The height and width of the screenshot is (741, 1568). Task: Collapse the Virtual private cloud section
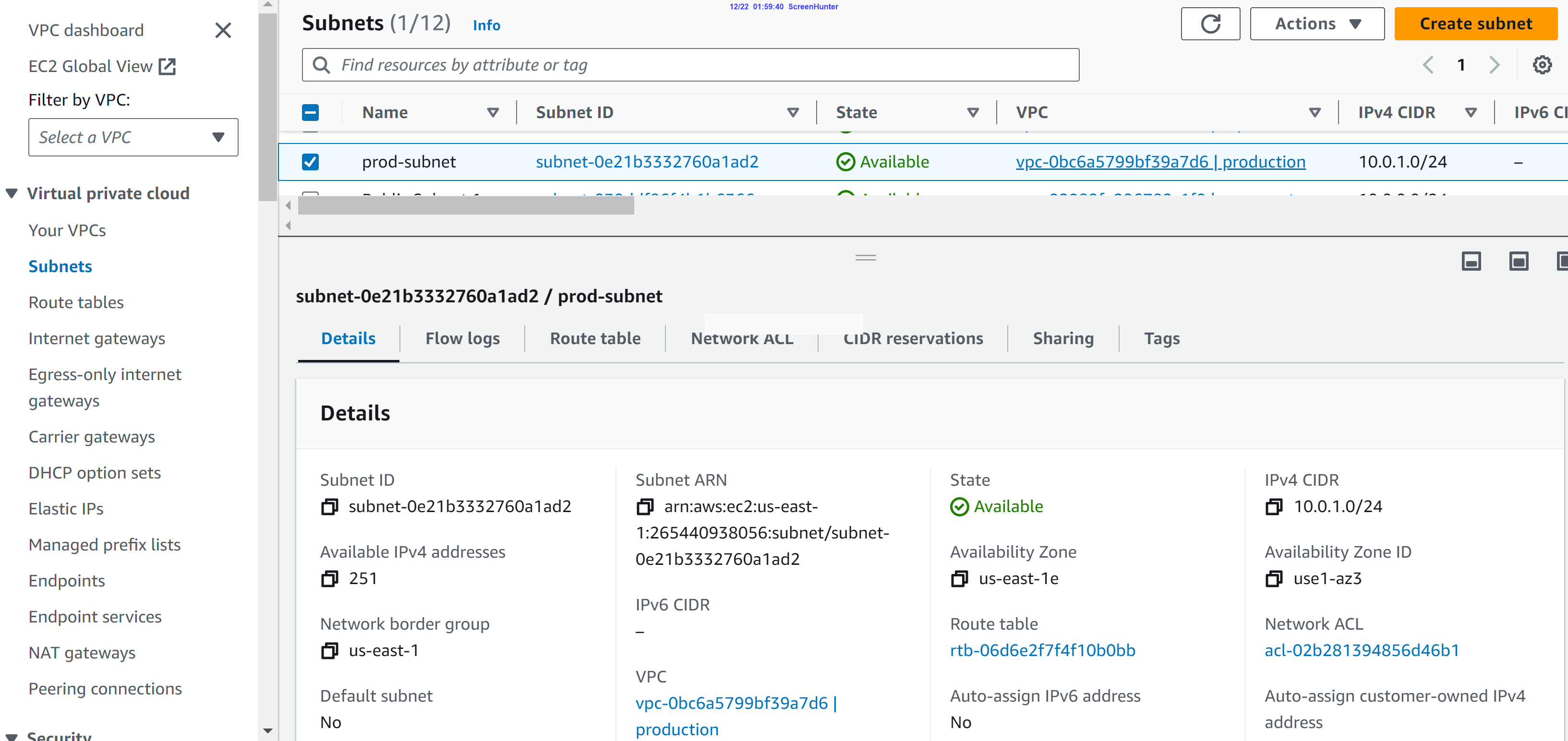click(11, 193)
